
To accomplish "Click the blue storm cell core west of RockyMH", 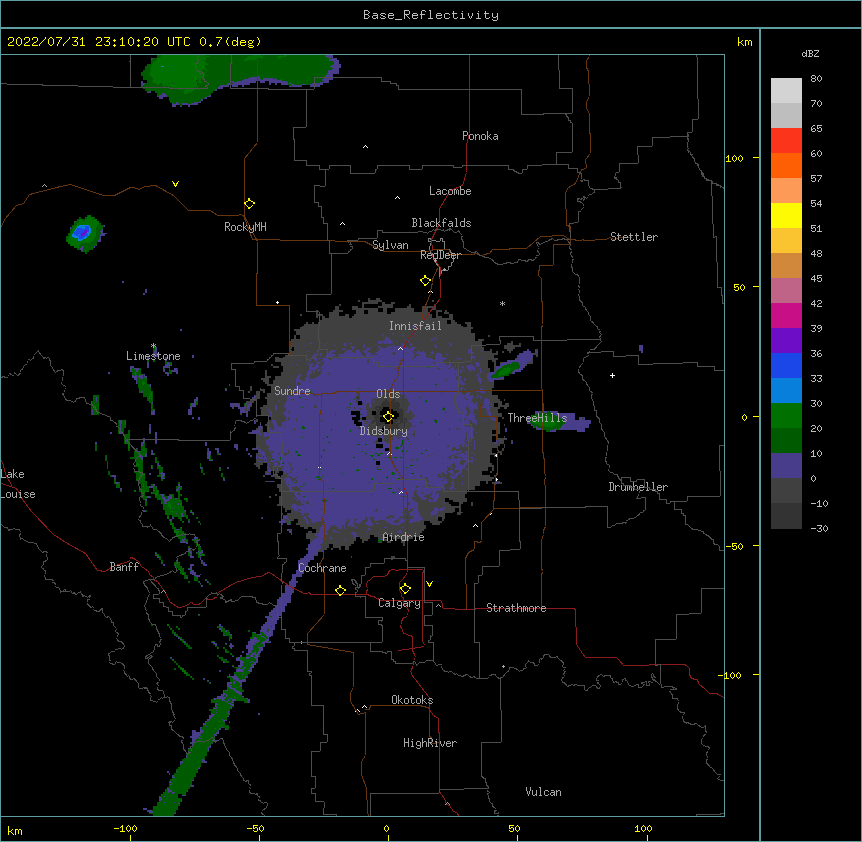I will coord(81,232).
